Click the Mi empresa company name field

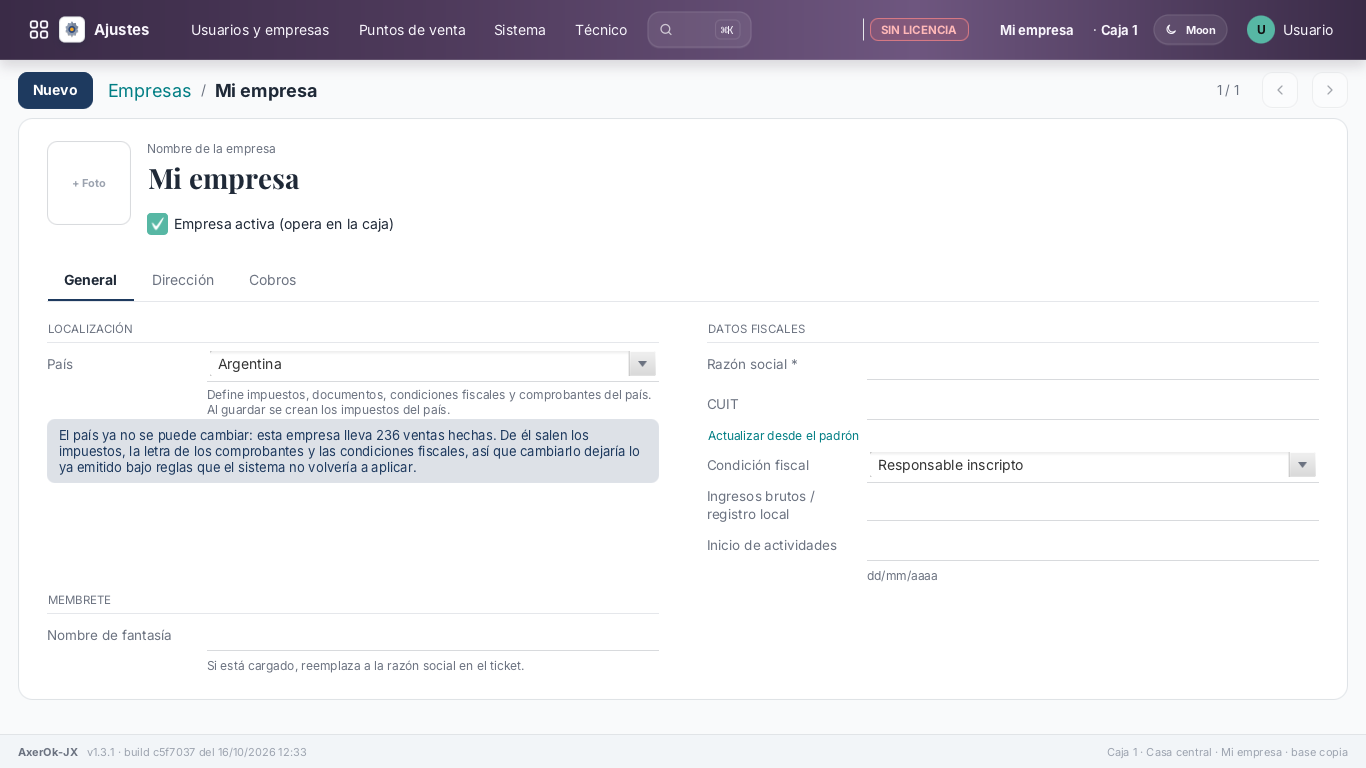click(224, 178)
